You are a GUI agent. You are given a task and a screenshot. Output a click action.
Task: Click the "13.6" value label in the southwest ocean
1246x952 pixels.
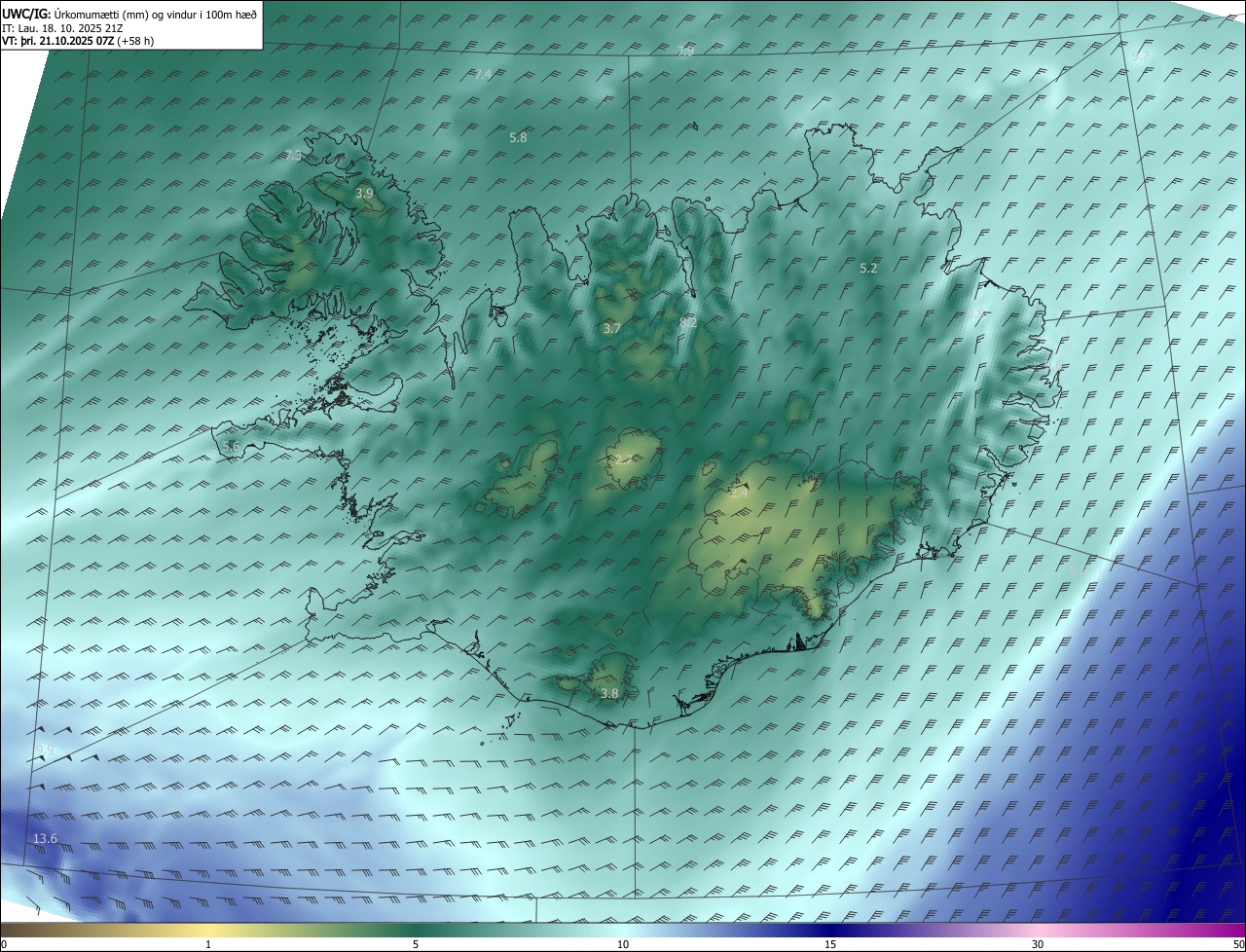[45, 839]
